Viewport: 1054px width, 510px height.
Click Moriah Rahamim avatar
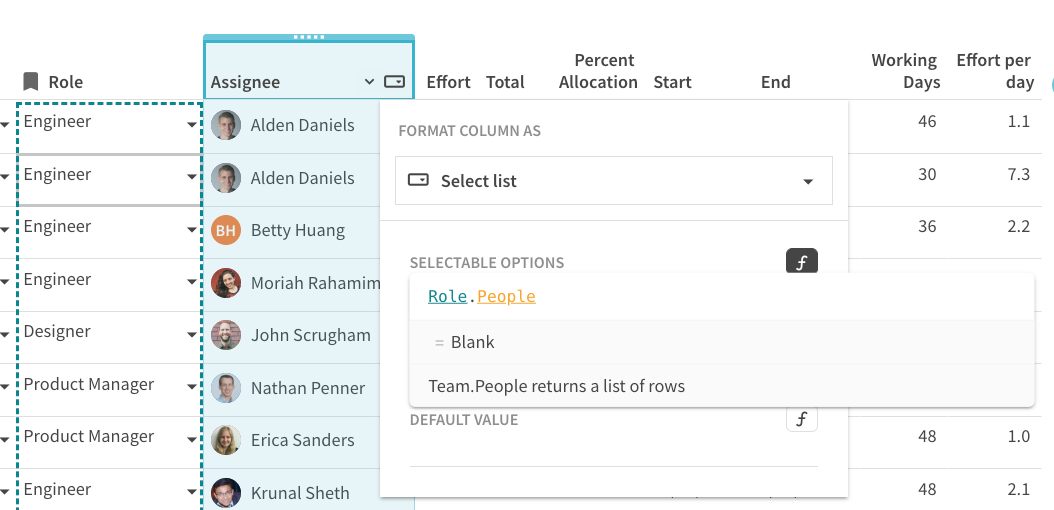click(x=226, y=283)
